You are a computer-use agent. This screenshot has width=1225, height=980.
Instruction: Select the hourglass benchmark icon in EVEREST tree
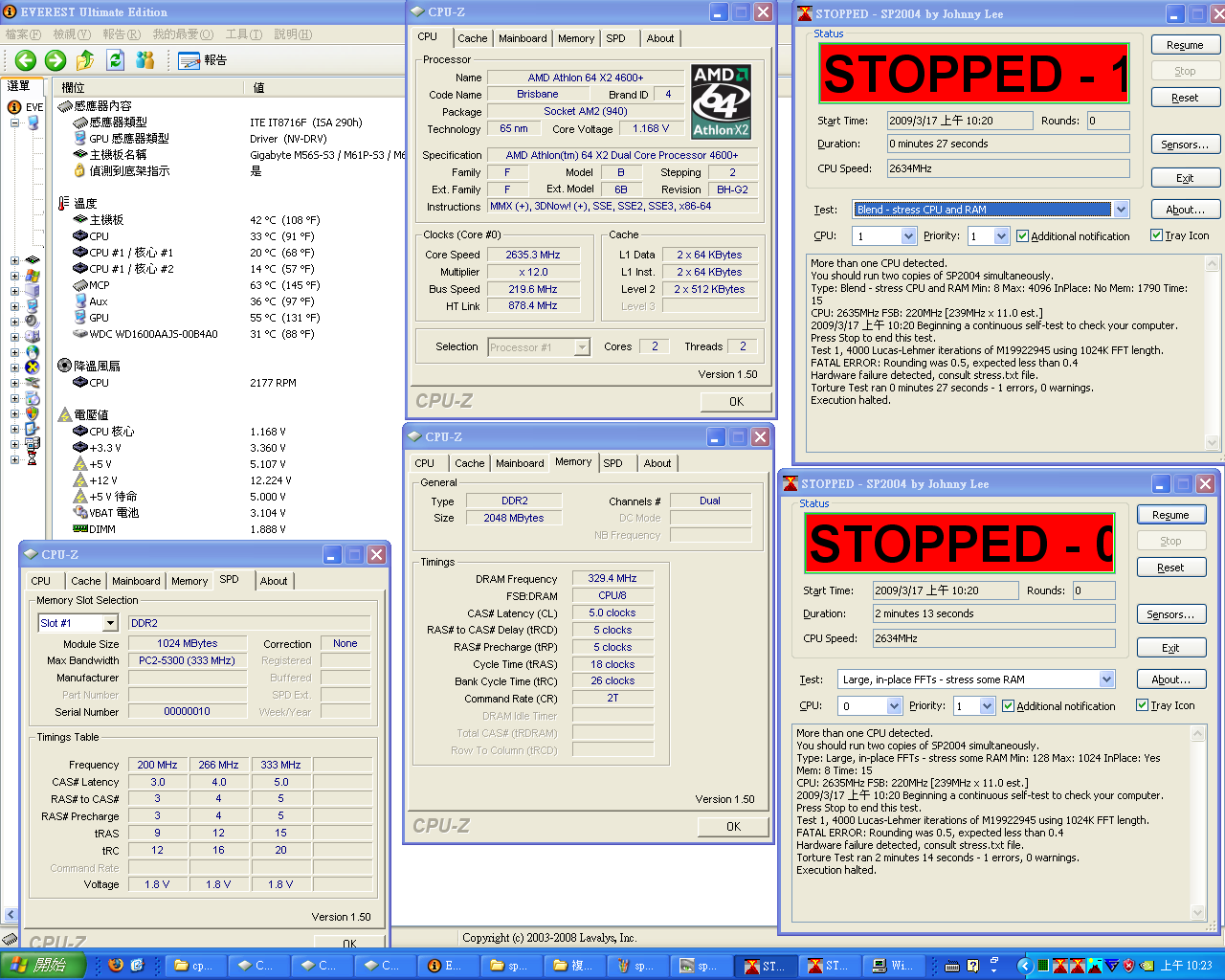[33, 459]
